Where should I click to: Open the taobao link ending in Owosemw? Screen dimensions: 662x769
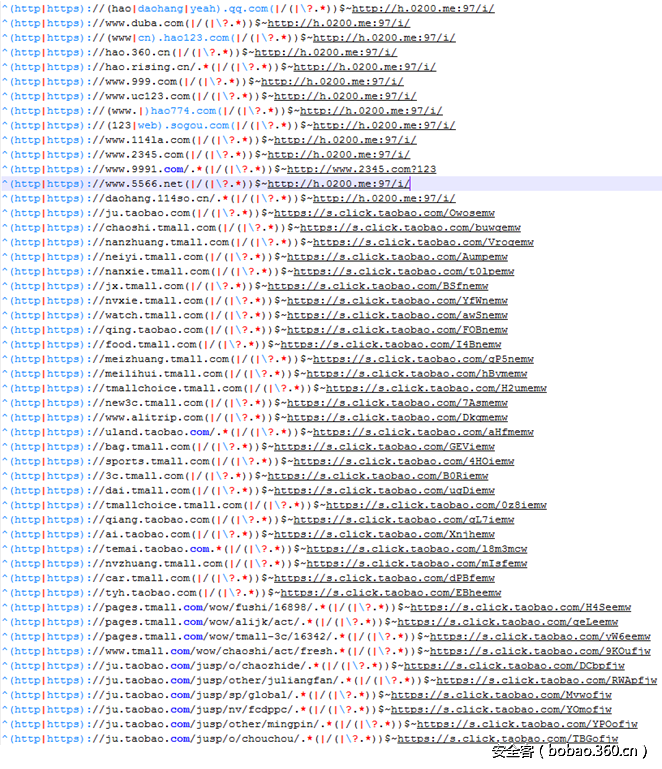[x=384, y=213]
